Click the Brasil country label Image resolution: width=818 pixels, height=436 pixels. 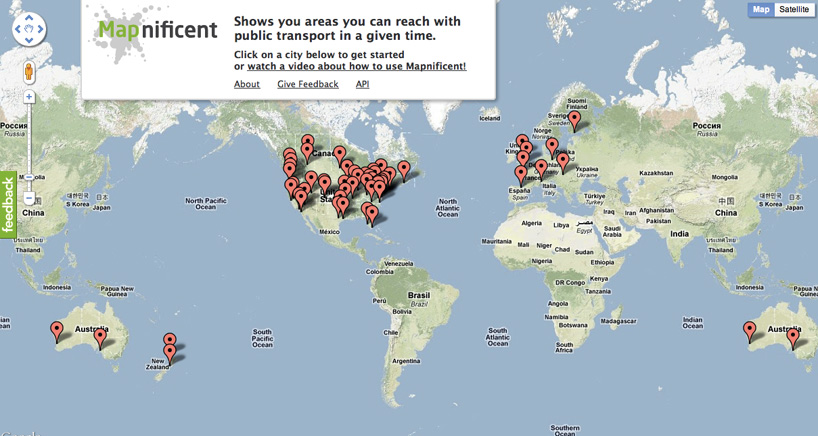point(419,295)
